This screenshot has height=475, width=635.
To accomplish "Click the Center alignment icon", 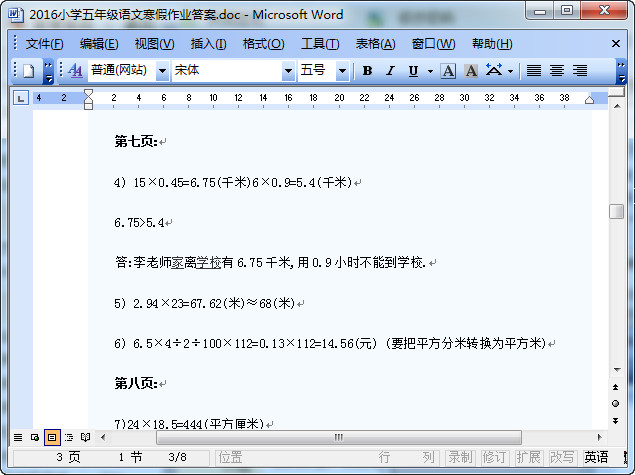I will coord(557,71).
